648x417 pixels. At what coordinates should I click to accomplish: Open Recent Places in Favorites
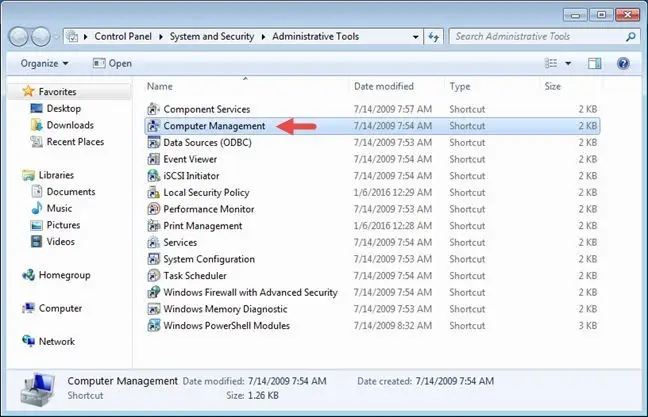coord(75,142)
